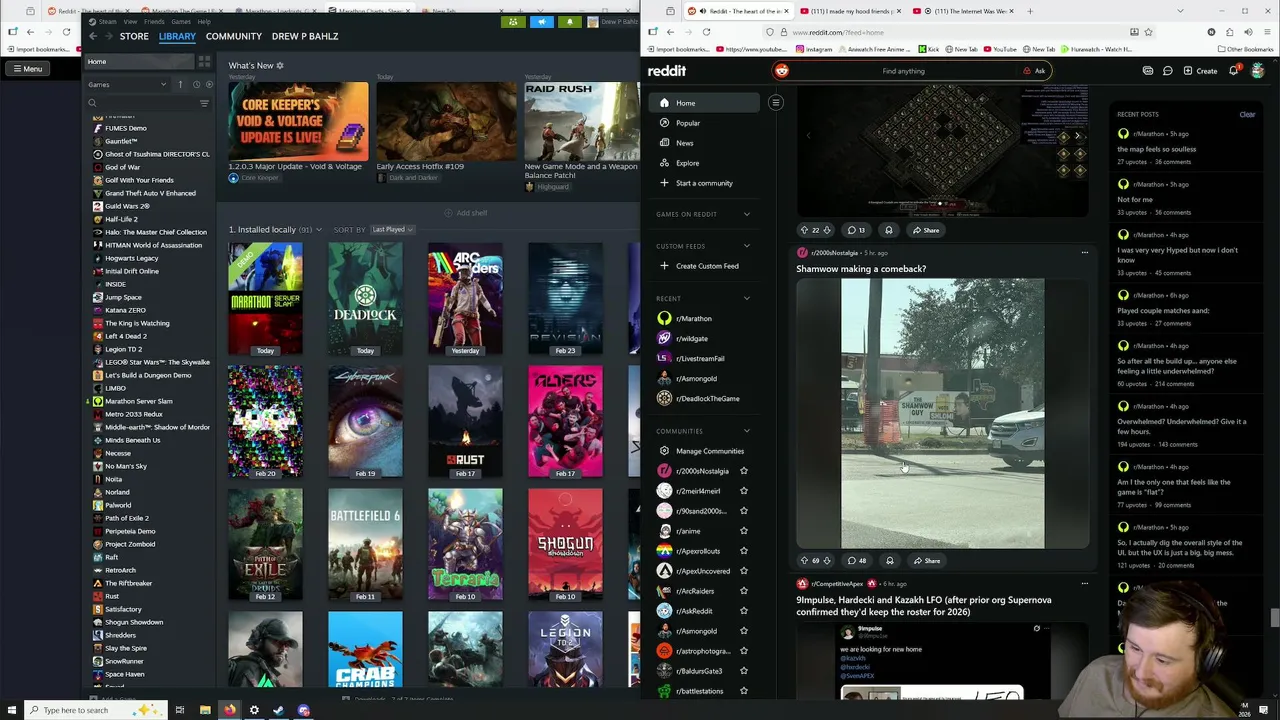1280x720 pixels.
Task: Open Steam COMMUNITY tab
Action: (234, 36)
